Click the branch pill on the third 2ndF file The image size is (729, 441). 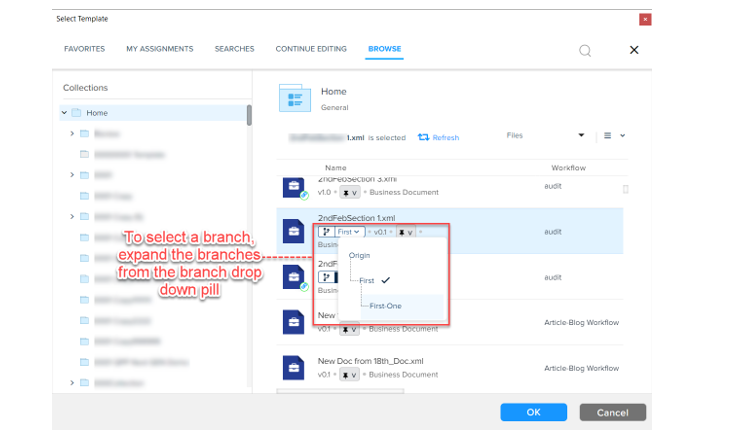(328, 277)
